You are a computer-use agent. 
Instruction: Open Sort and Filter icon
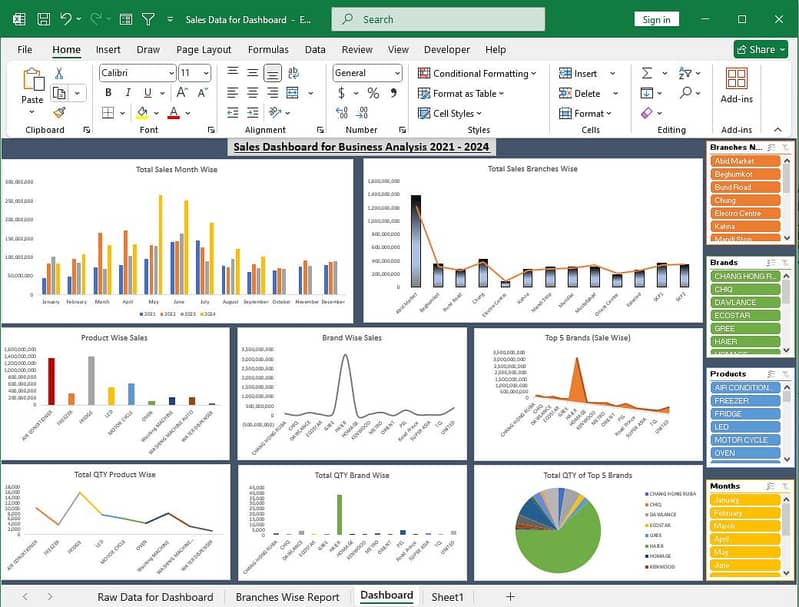tap(685, 73)
